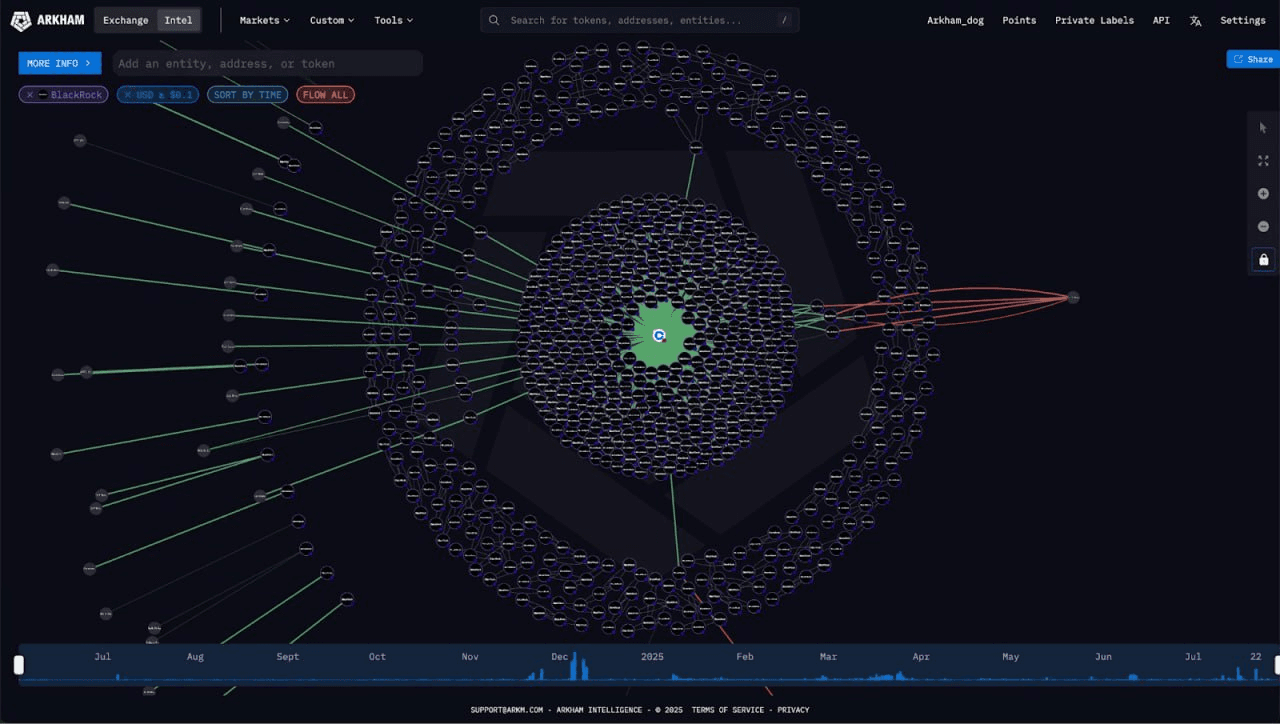Open the language translation menu icon

pos(1195,20)
